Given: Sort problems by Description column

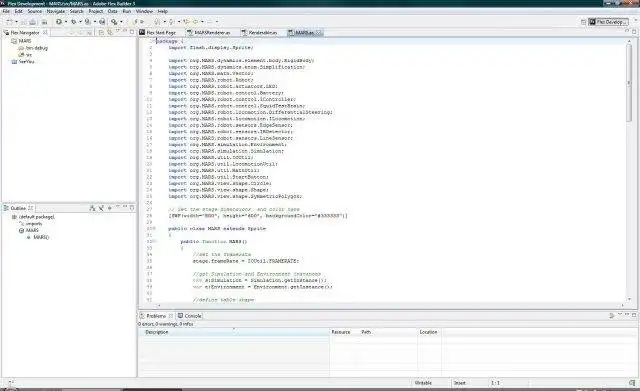Looking at the screenshot, I should (x=234, y=332).
